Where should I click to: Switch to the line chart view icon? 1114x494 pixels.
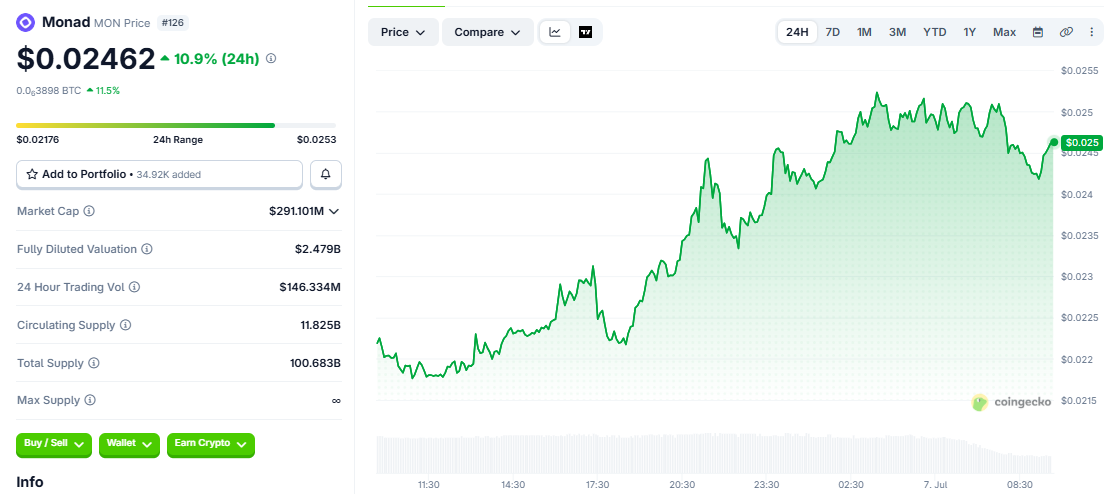(x=556, y=32)
